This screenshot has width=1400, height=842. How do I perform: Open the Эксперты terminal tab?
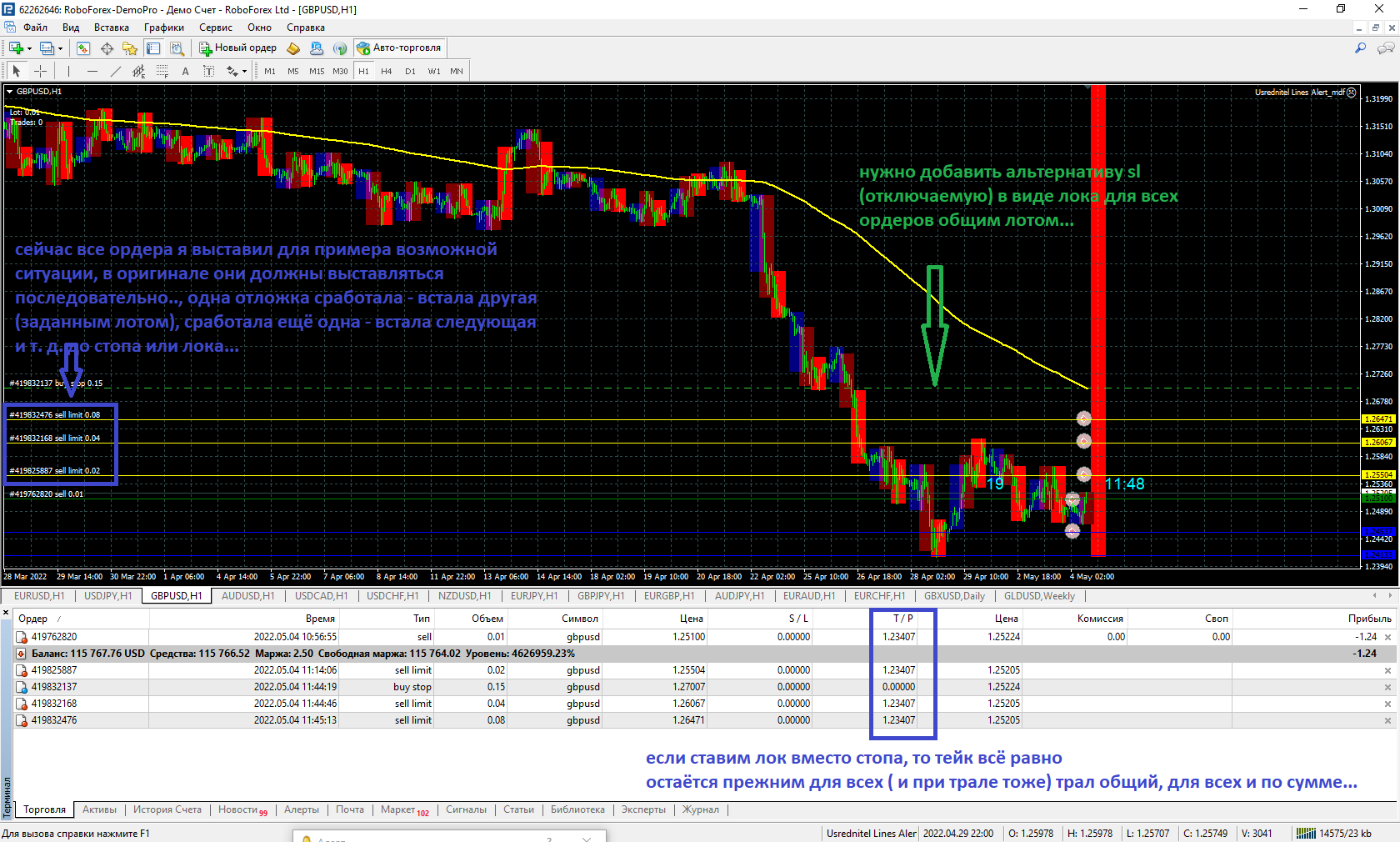click(x=643, y=809)
